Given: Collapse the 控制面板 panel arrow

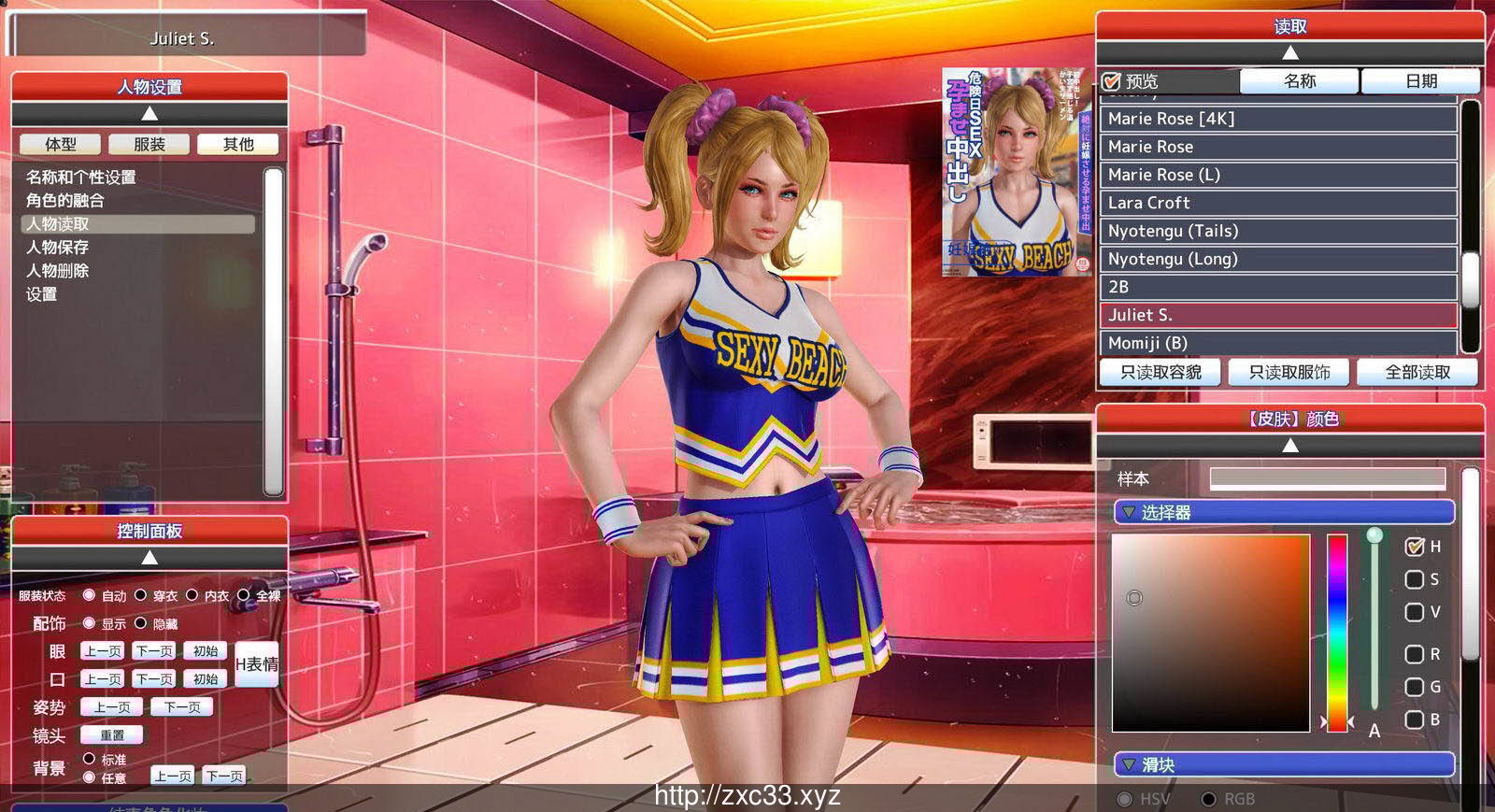Looking at the screenshot, I should pos(149,557).
